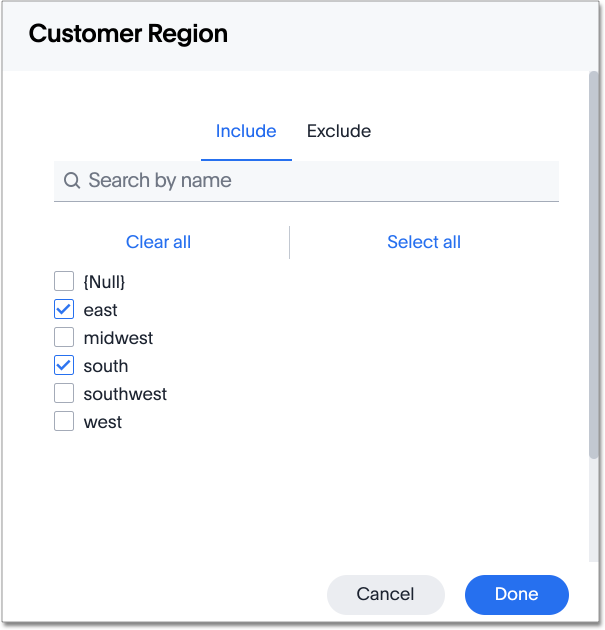Tick the southwest checkbox
This screenshot has width=605, height=630.
pyautogui.click(x=64, y=394)
